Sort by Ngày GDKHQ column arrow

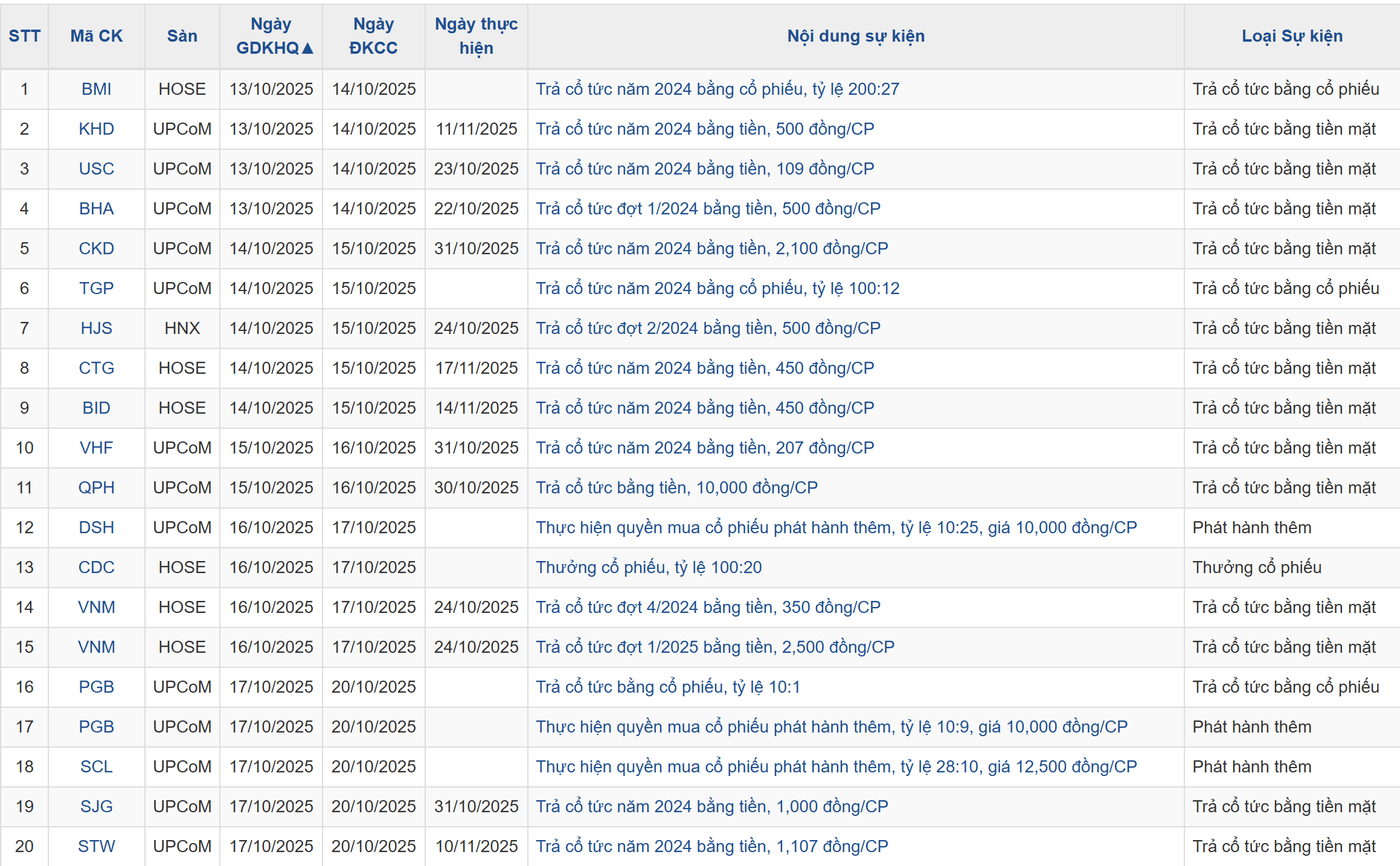307,48
